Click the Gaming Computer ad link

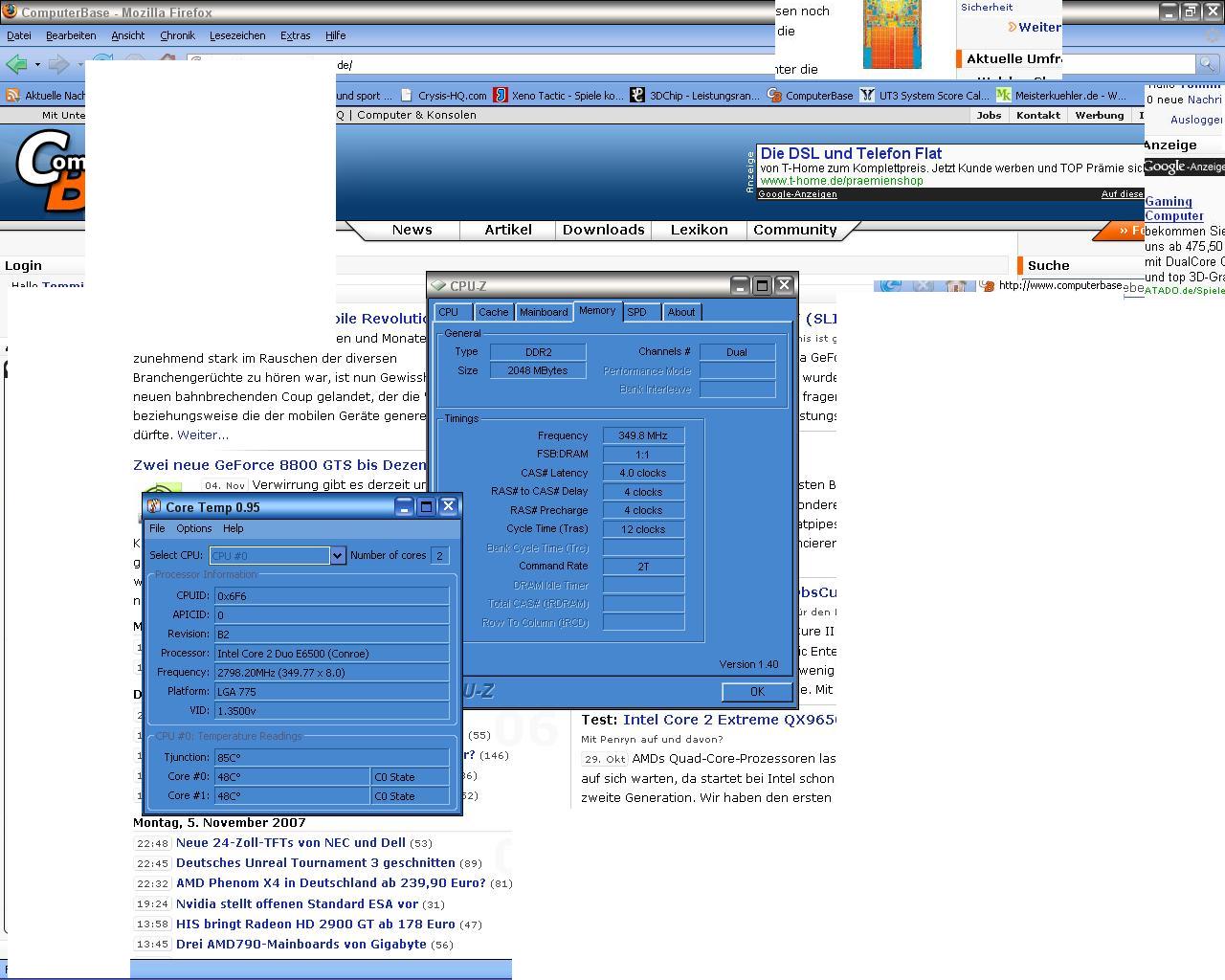1173,209
